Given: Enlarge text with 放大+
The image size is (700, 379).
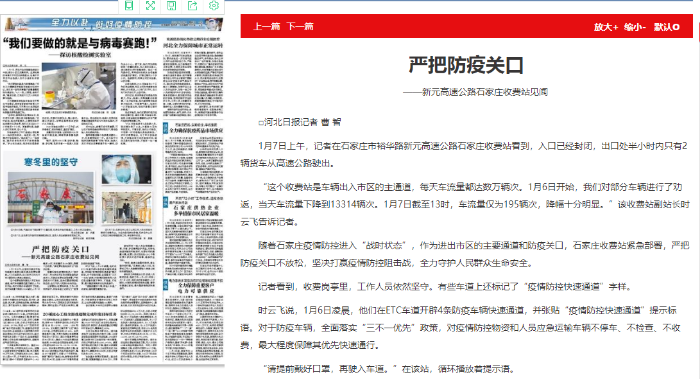Looking at the screenshot, I should (x=606, y=27).
